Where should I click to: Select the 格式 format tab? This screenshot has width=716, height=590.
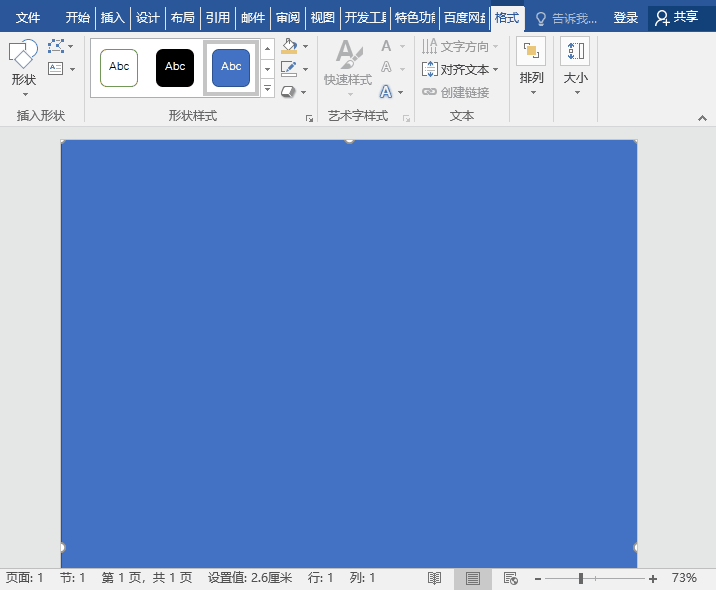tap(507, 18)
